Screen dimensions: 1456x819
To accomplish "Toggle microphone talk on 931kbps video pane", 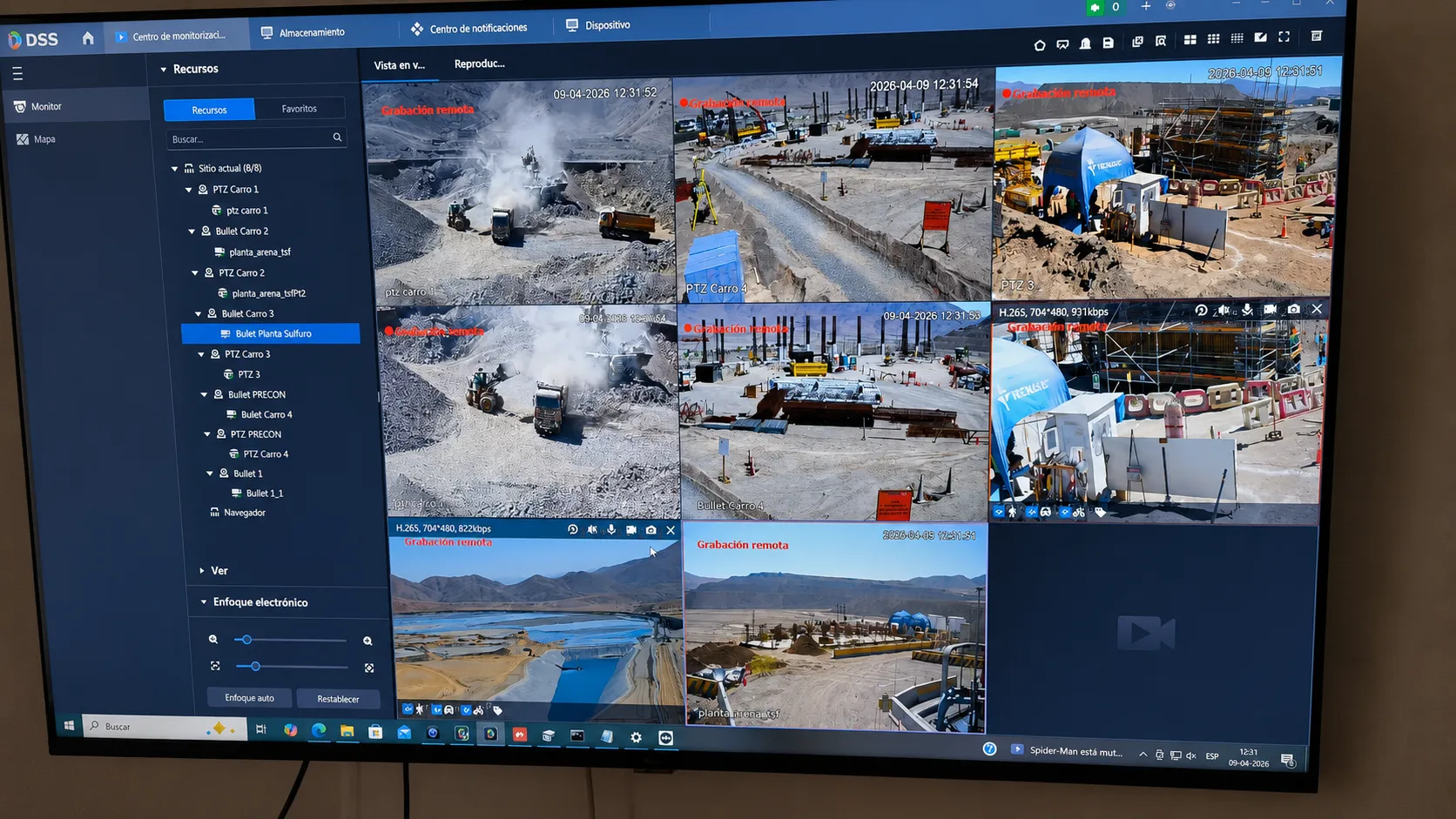I will (1247, 309).
